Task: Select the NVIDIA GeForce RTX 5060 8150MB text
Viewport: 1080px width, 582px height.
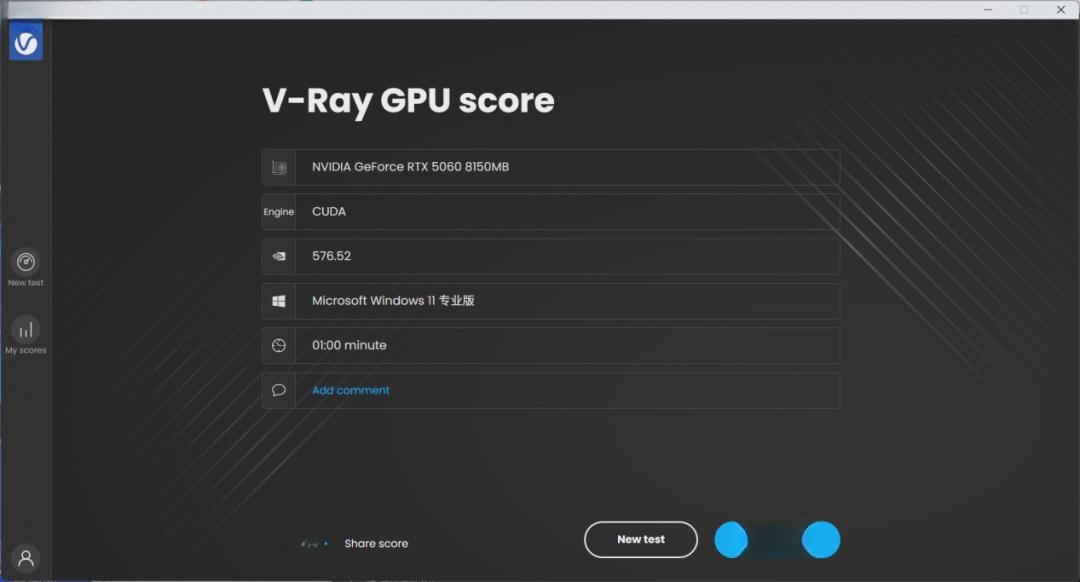Action: 411,167
